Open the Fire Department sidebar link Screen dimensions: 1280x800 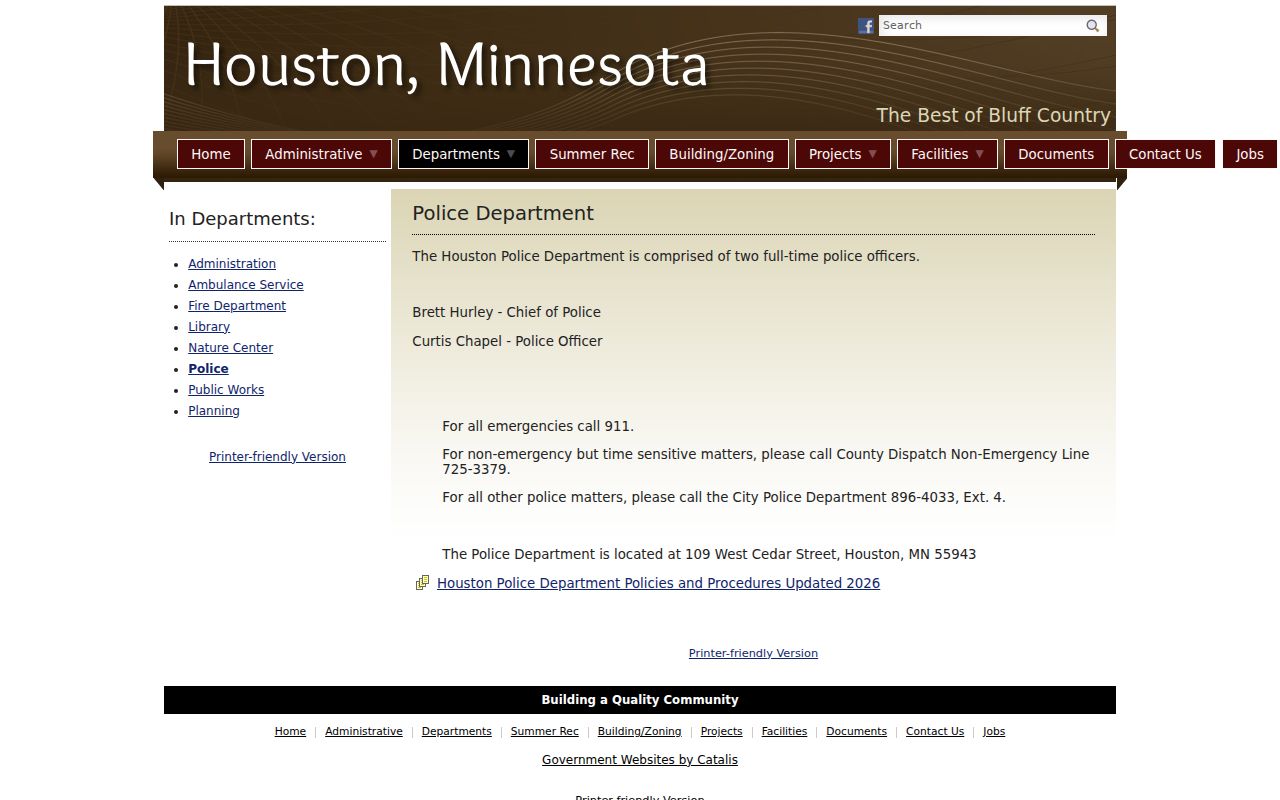point(237,306)
